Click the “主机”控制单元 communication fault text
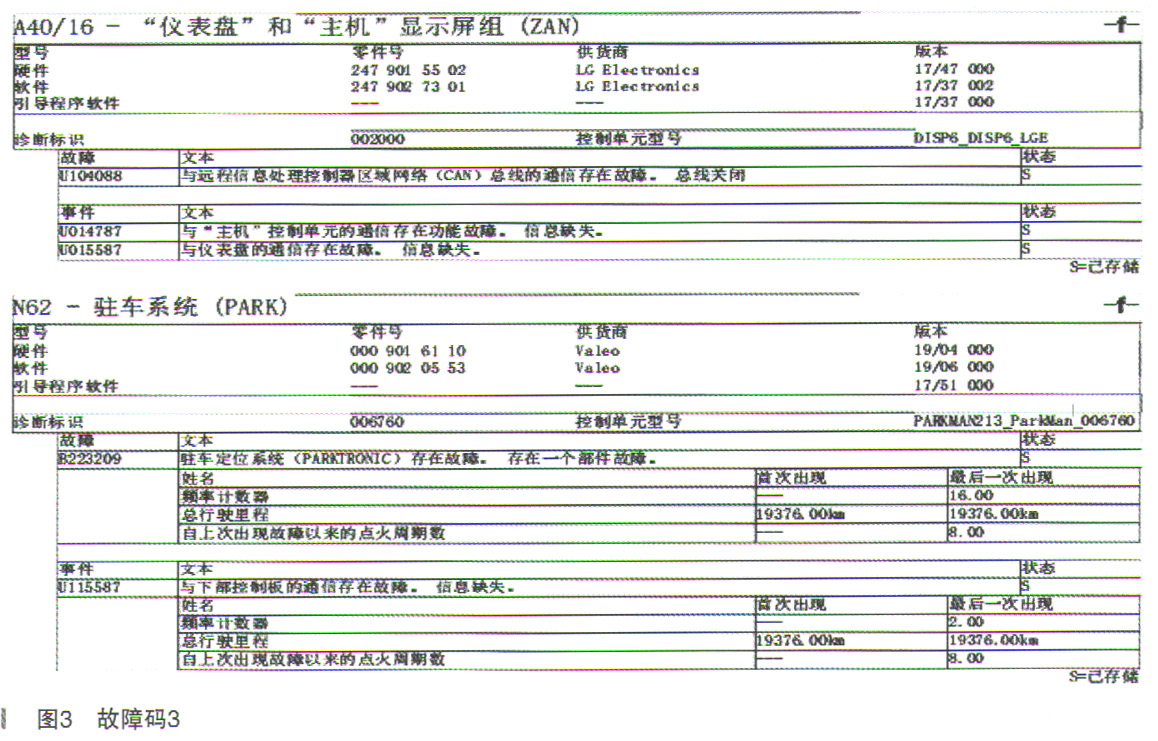The width and height of the screenshot is (1158, 741). pos(392,231)
